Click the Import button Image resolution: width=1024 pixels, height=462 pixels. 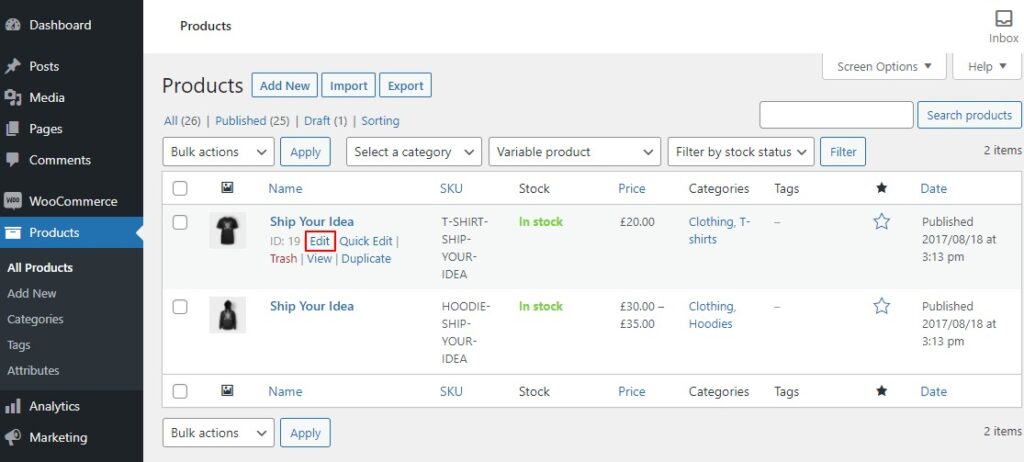pyautogui.click(x=349, y=86)
